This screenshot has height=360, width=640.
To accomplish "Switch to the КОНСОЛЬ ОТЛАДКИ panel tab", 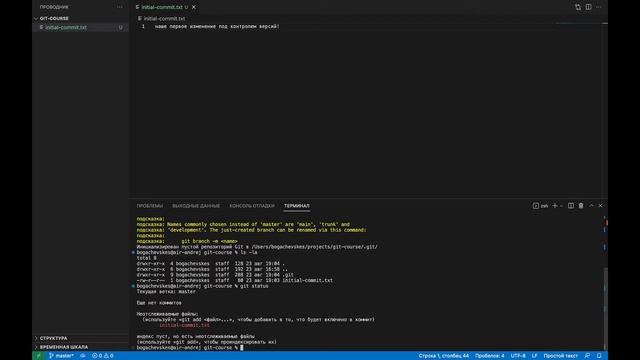I will [252, 206].
